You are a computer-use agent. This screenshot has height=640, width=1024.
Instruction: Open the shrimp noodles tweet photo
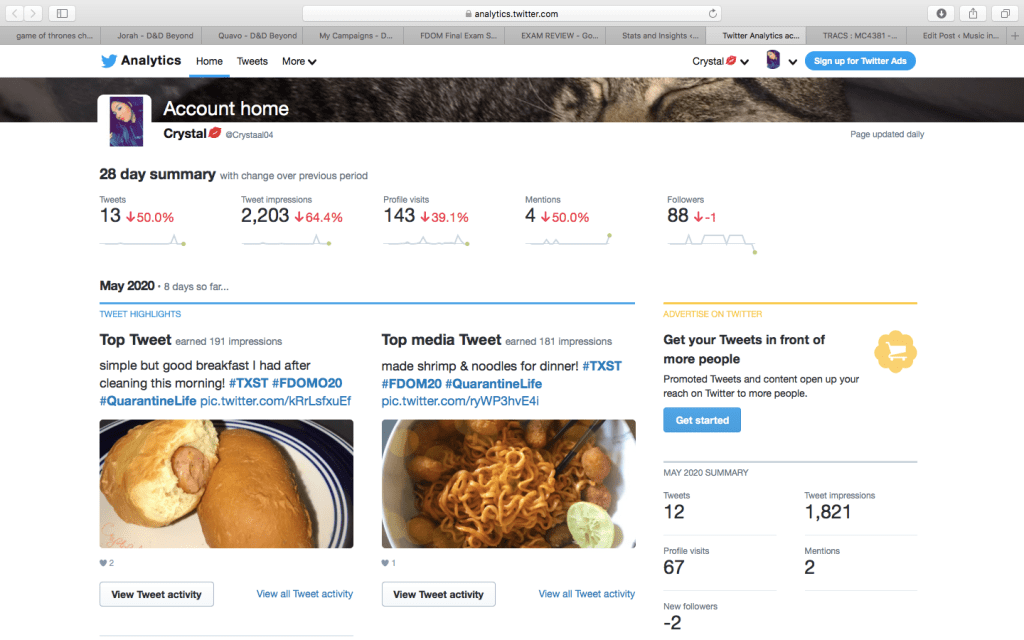[508, 483]
